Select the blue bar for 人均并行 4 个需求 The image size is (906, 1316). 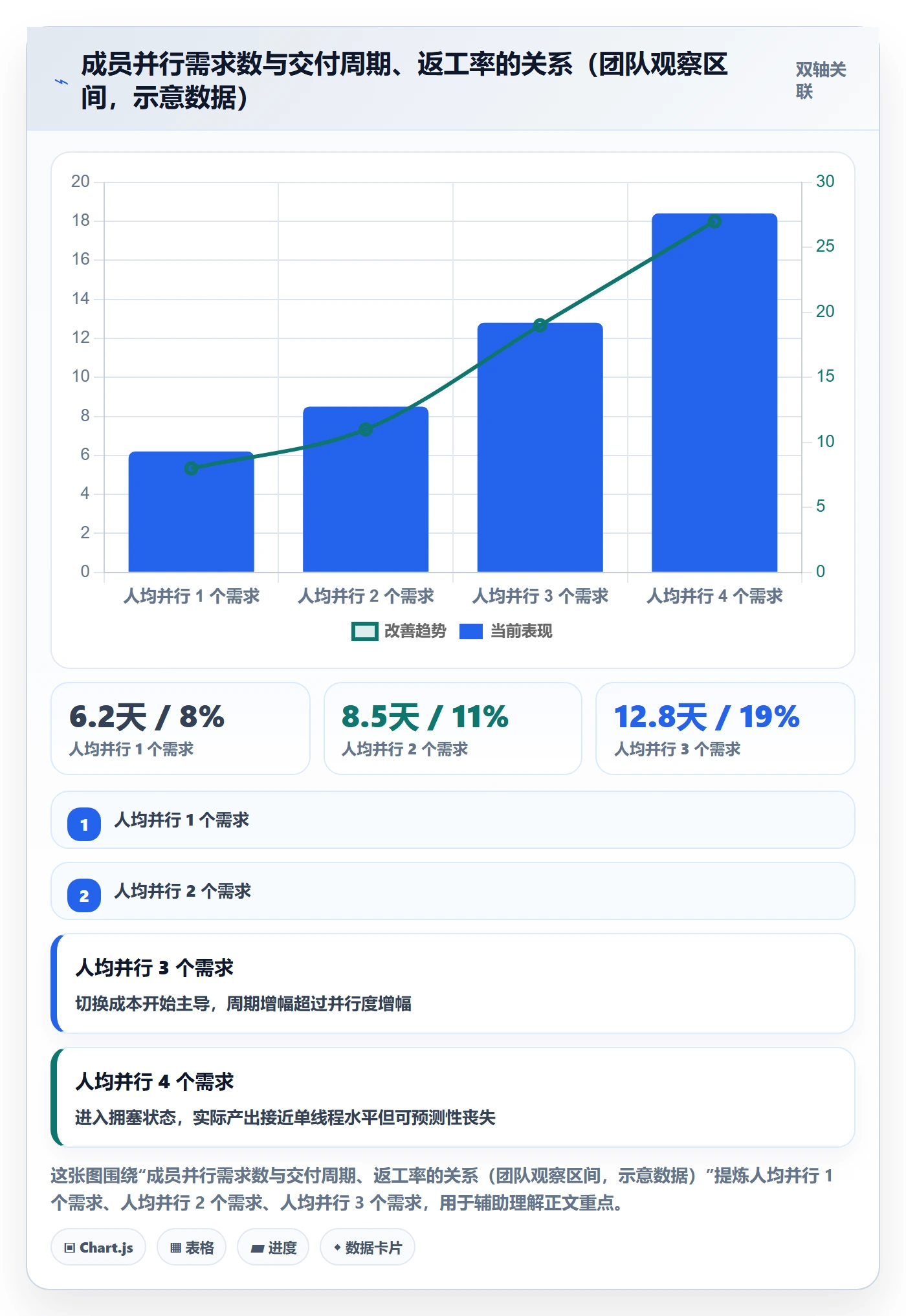click(x=714, y=393)
